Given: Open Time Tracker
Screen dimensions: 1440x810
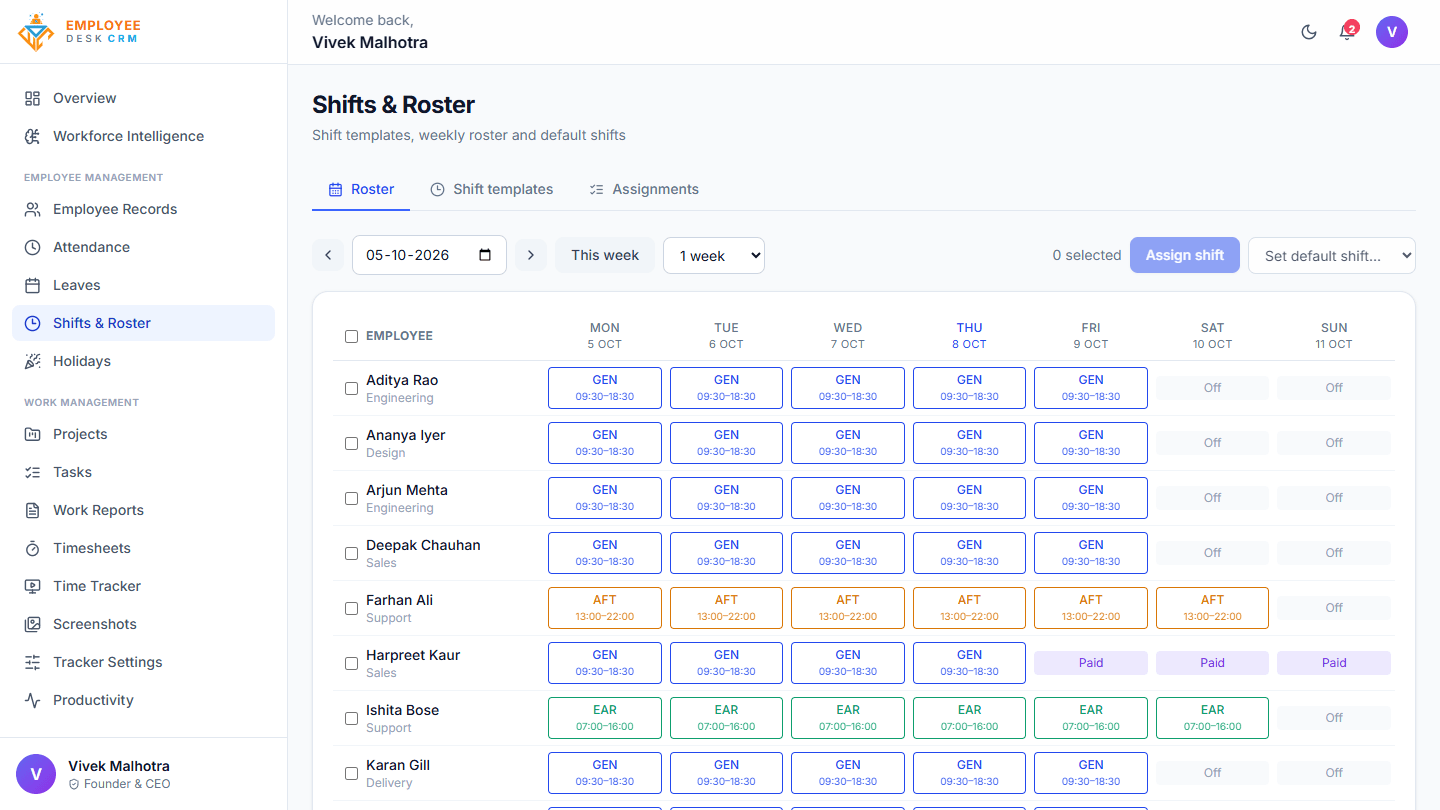Looking at the screenshot, I should 143,586.
